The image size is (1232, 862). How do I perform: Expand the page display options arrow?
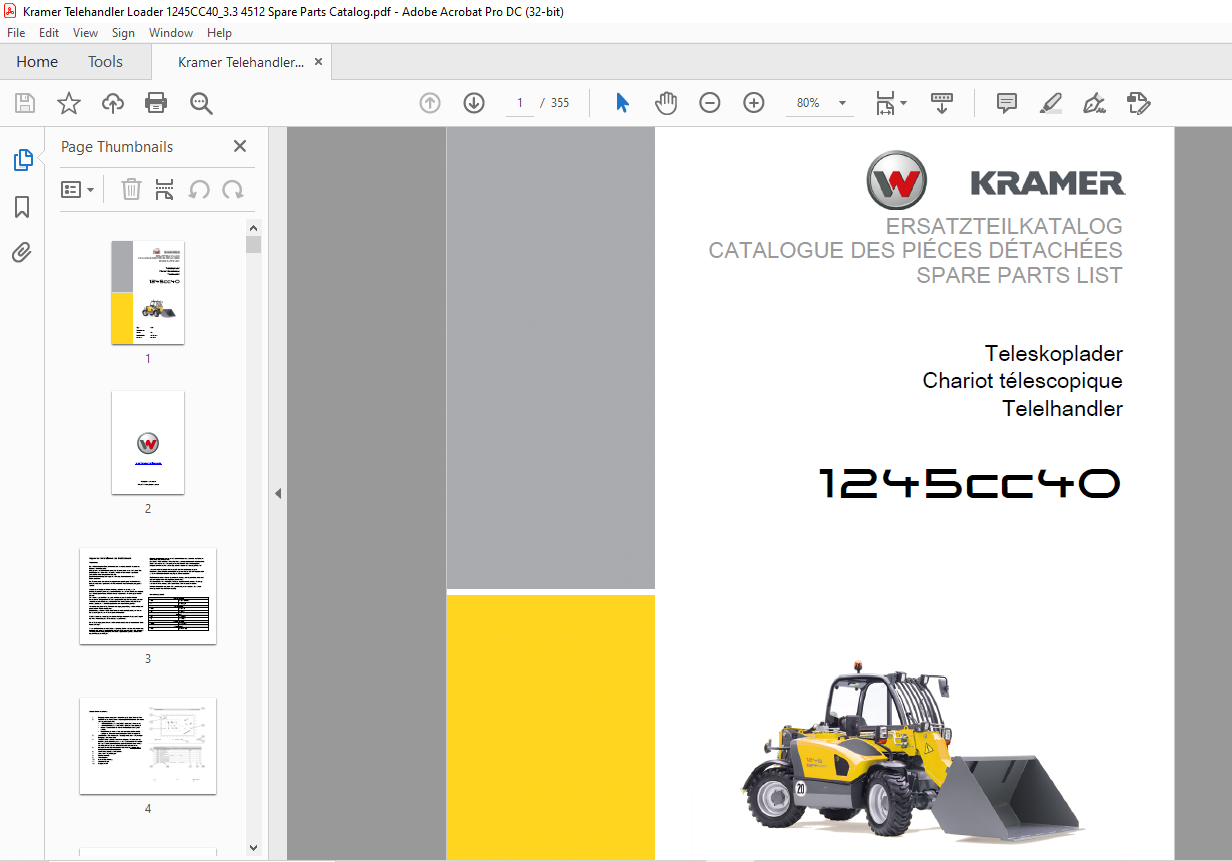(x=904, y=103)
